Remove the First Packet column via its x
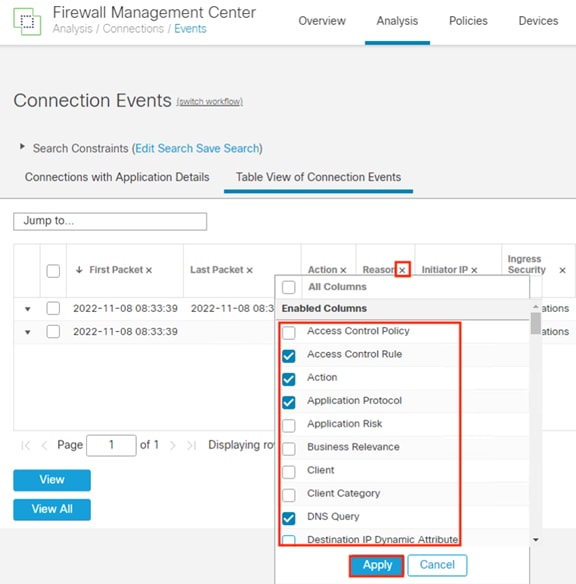The width and height of the screenshot is (576, 584). (149, 270)
